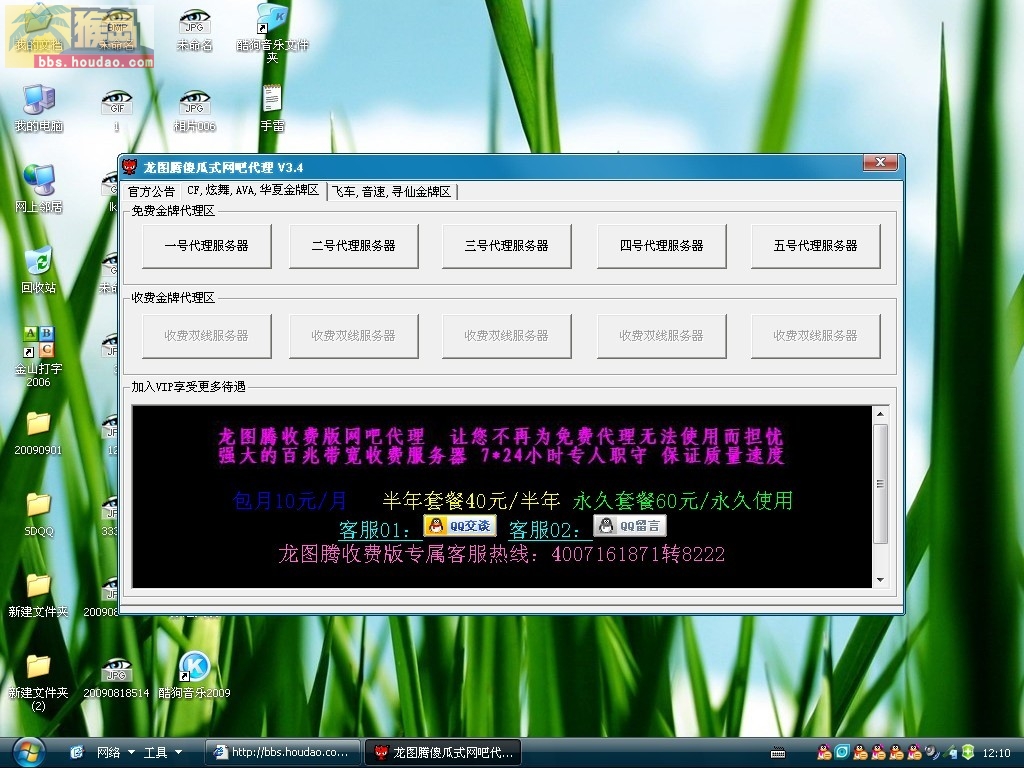The image size is (1024, 768).
Task: Click the 半年套餐40元/半年 price text
Action: pos(471,501)
